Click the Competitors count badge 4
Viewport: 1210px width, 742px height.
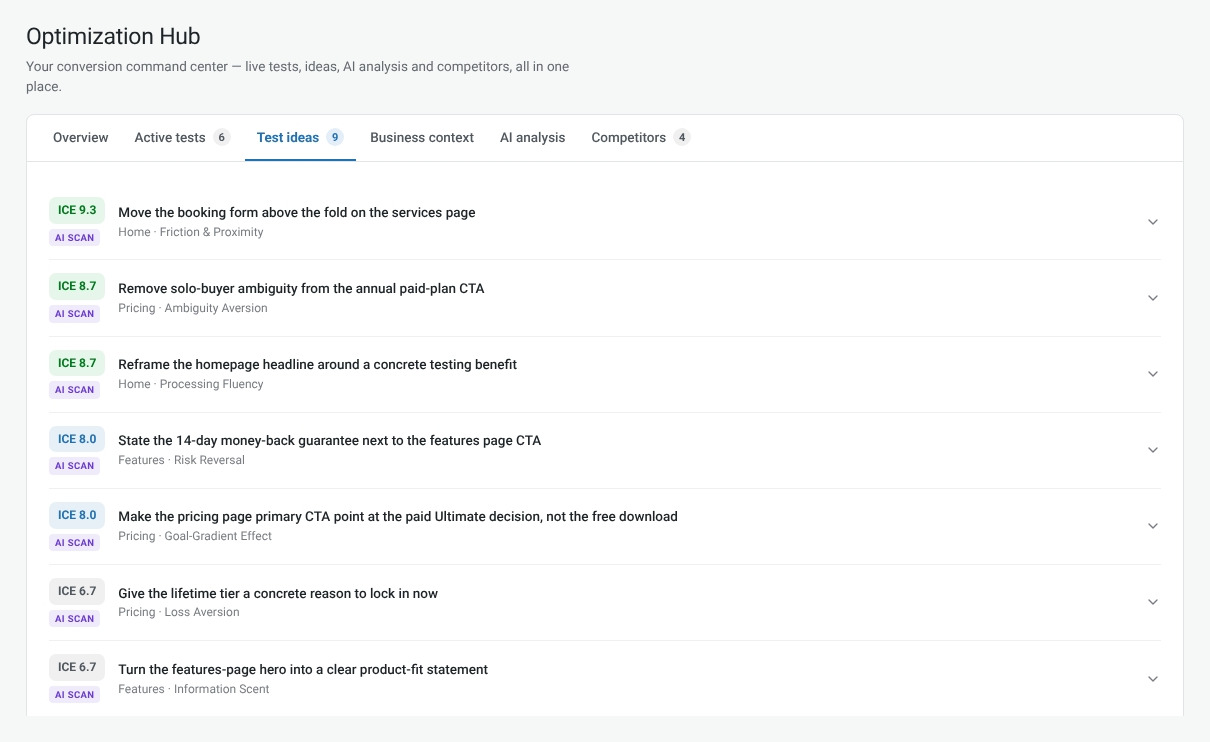[x=681, y=138]
